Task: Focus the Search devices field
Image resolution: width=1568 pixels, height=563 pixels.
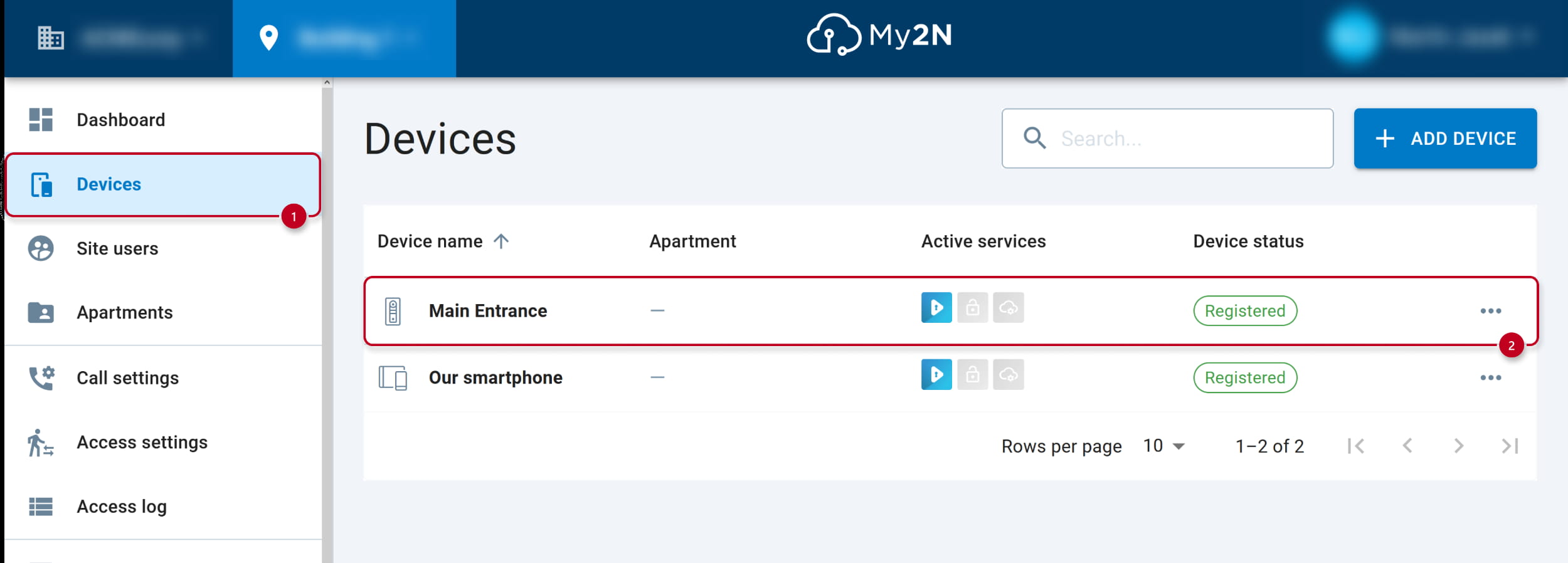Action: [1167, 139]
